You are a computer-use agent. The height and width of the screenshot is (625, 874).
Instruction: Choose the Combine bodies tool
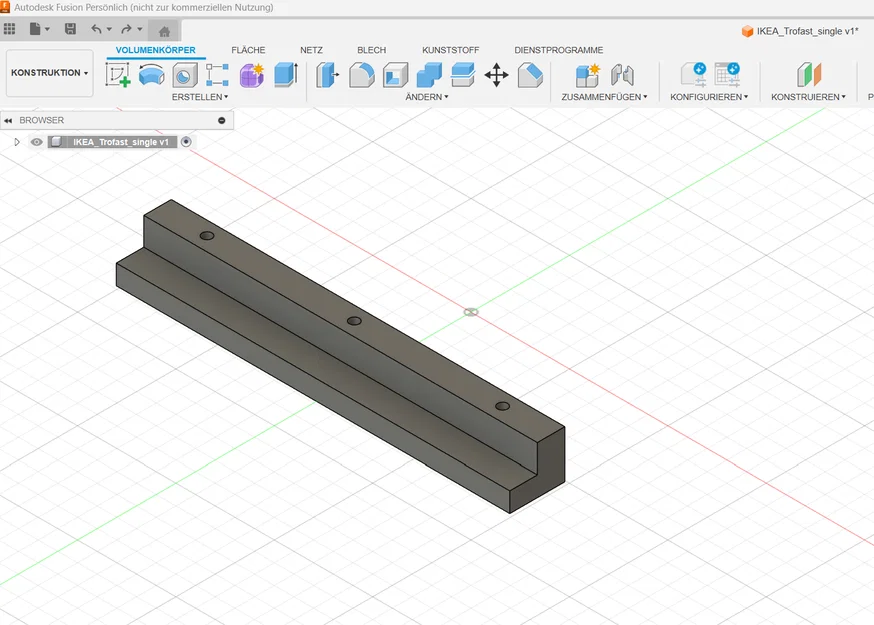(x=429, y=75)
